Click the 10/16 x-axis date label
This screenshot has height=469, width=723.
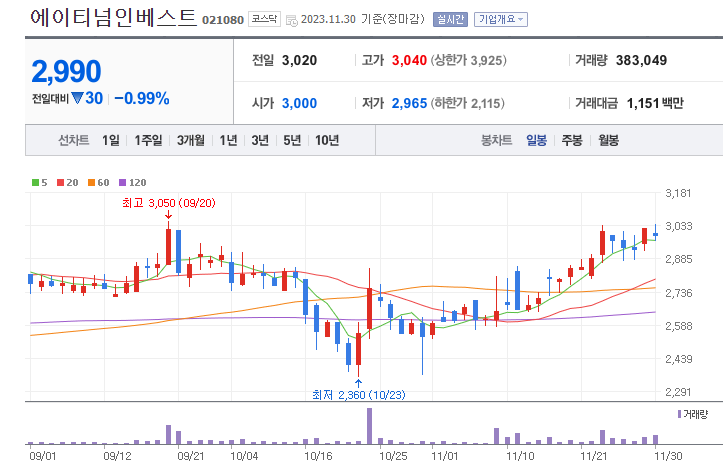[x=318, y=457]
